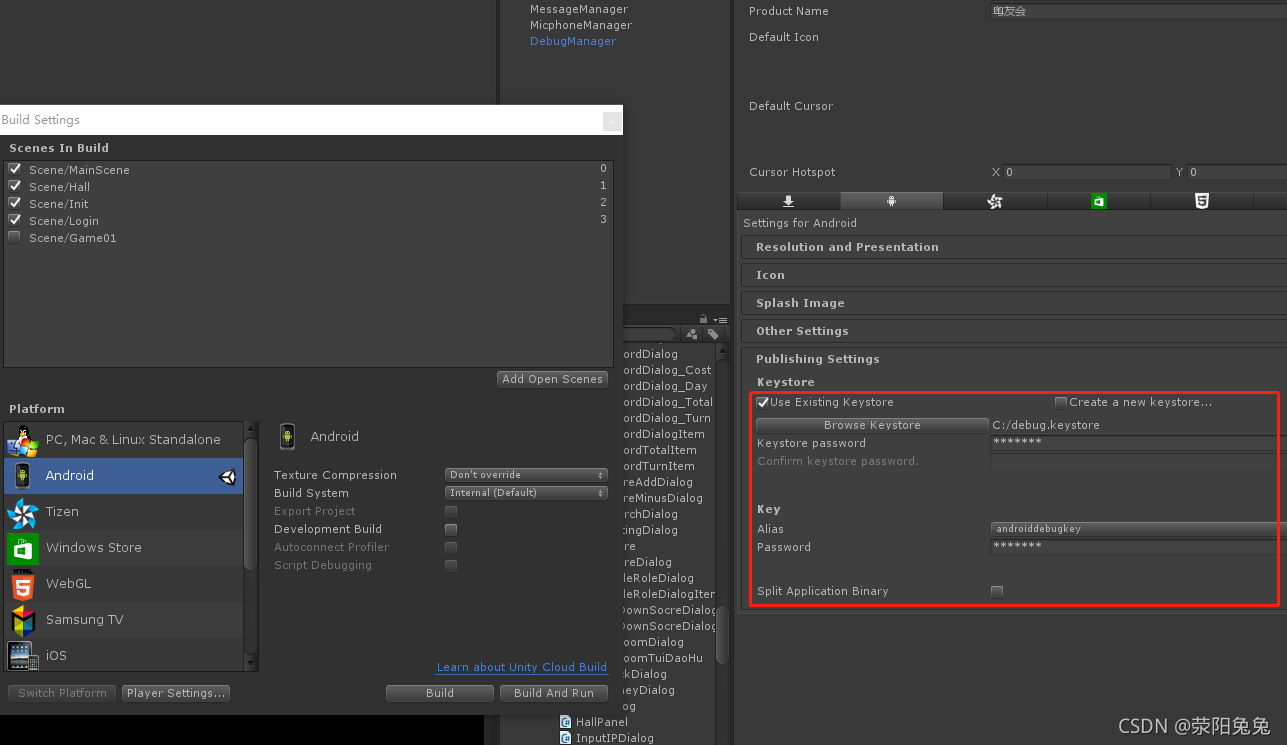Switch to Windows Store settings tab
Image resolution: width=1287 pixels, height=745 pixels.
coord(1099,201)
